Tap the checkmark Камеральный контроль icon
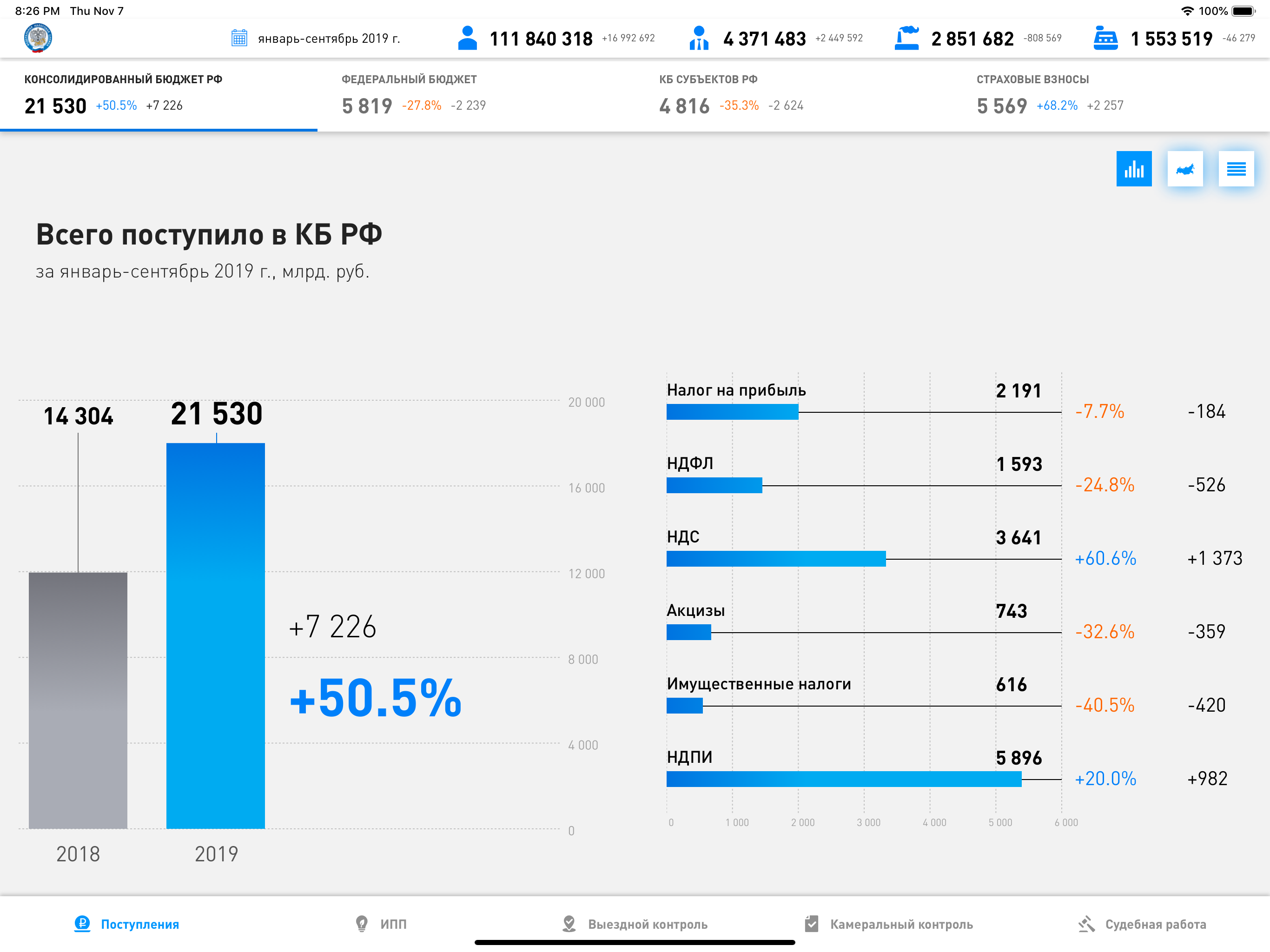Image resolution: width=1270 pixels, height=952 pixels. (x=812, y=924)
